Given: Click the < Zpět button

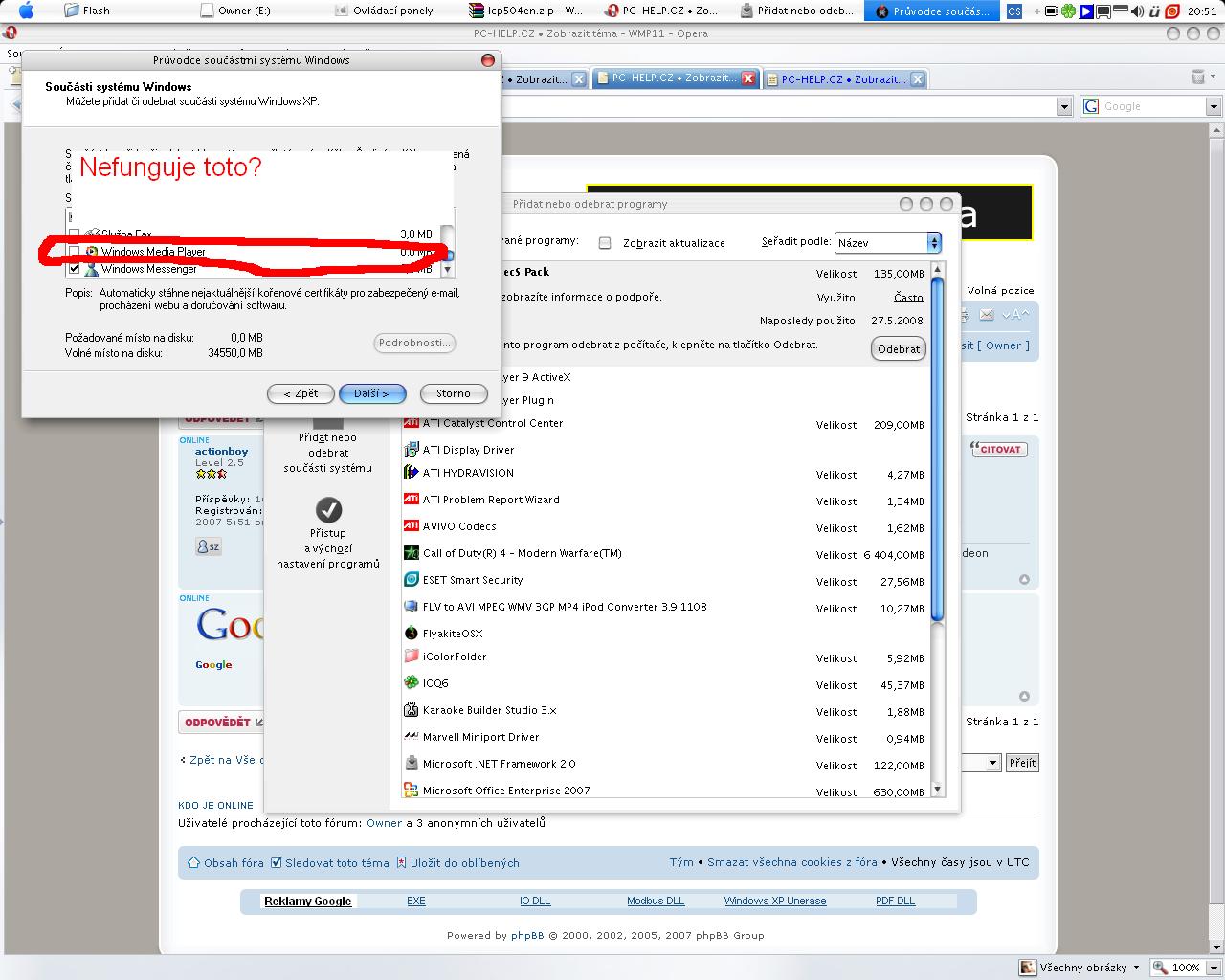Looking at the screenshot, I should coord(301,393).
